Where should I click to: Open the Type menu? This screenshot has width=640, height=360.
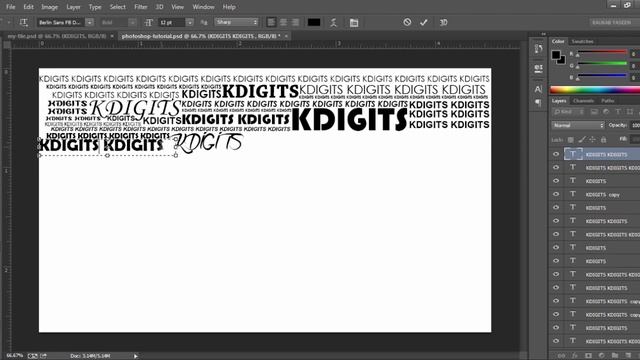95,7
